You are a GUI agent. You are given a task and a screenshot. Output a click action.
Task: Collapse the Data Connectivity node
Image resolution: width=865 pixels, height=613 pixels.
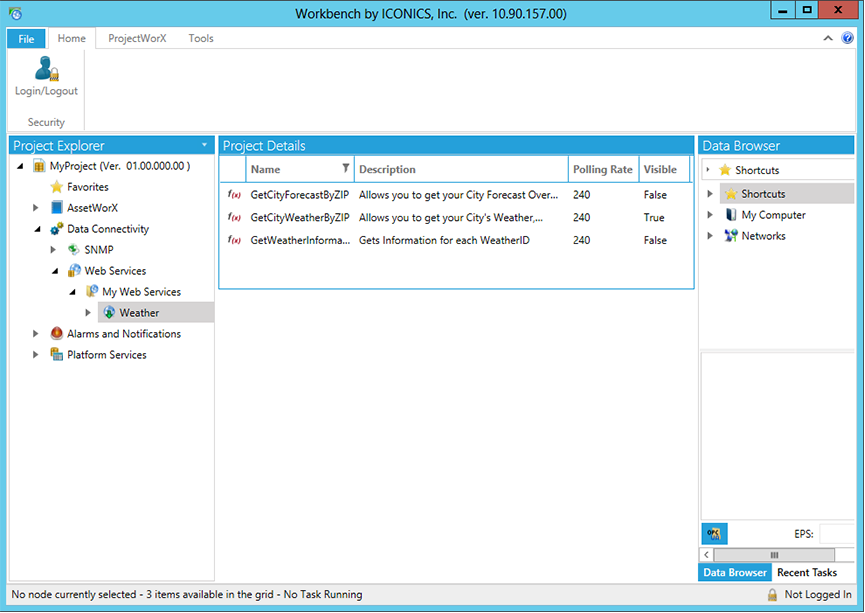point(38,229)
